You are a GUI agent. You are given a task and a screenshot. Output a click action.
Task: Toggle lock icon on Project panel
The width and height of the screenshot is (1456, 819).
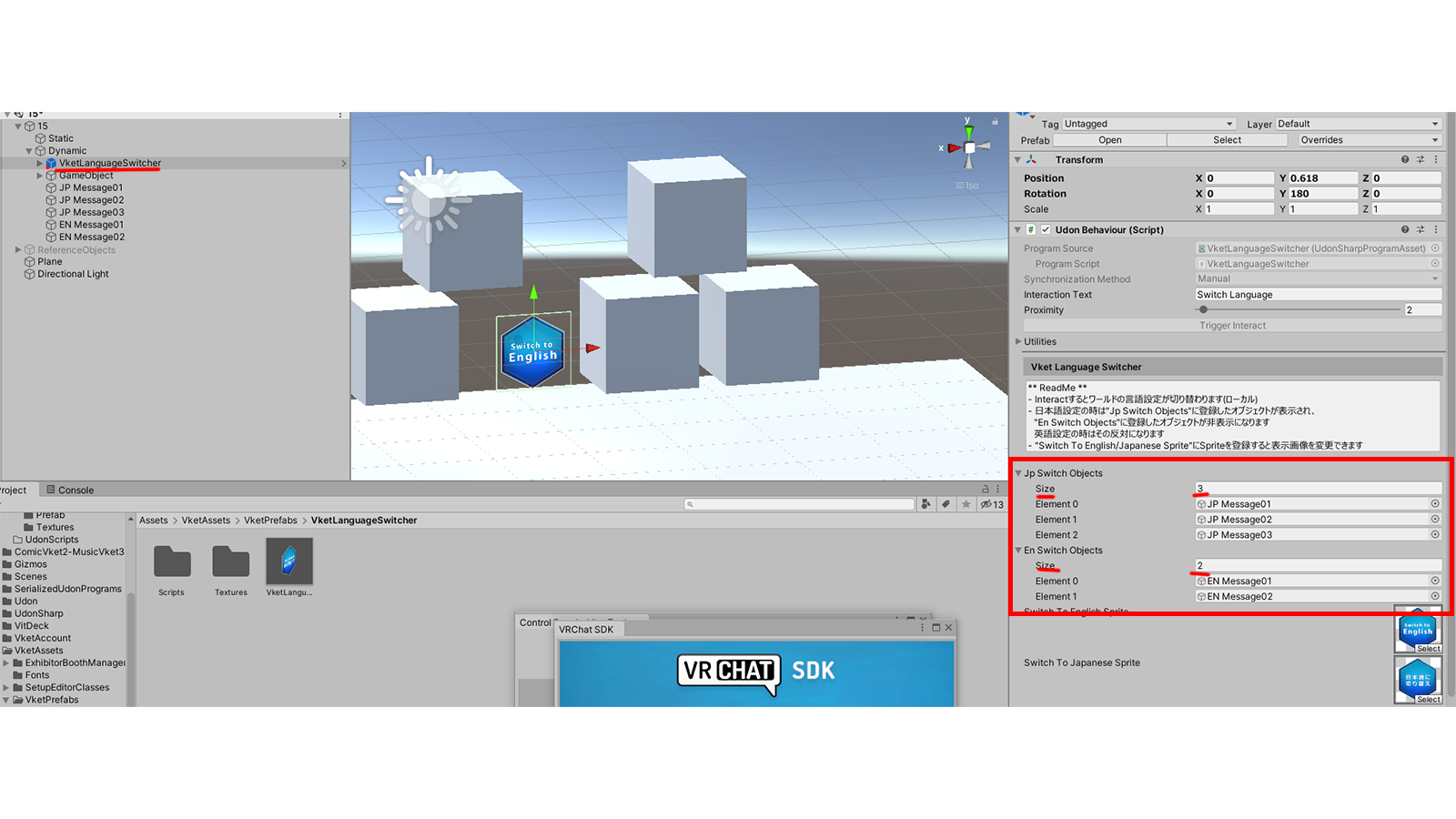click(x=985, y=489)
